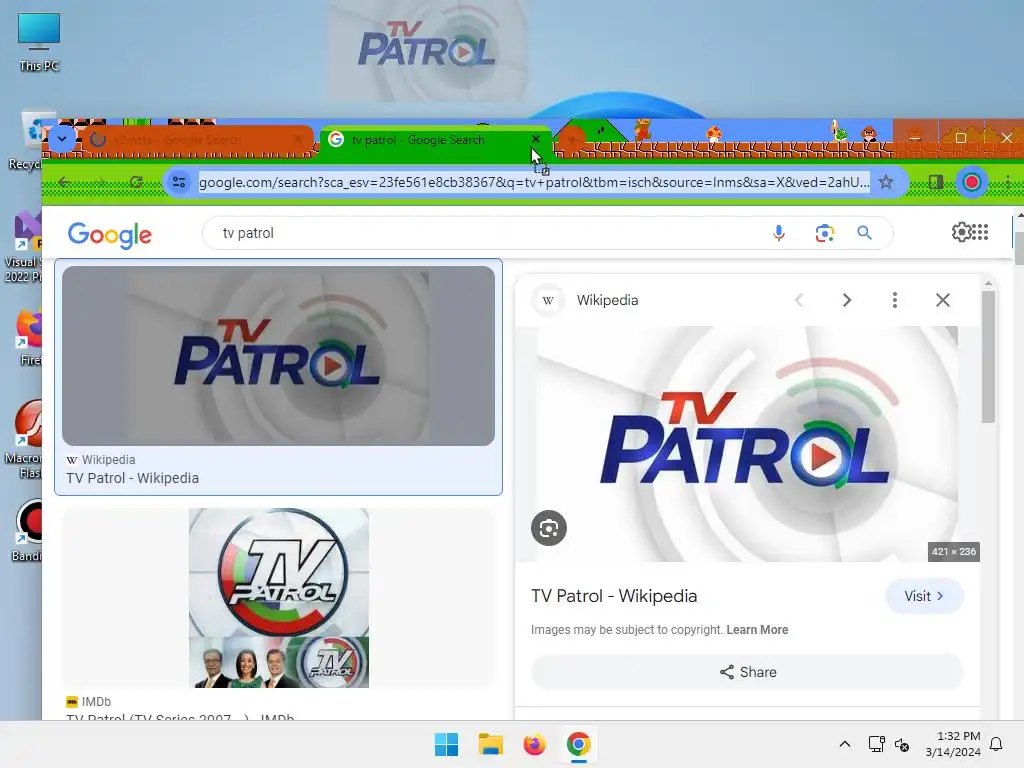Screen dimensions: 1024x768
Task: Select the IMDb TV Patrol image result
Action: pos(279,598)
